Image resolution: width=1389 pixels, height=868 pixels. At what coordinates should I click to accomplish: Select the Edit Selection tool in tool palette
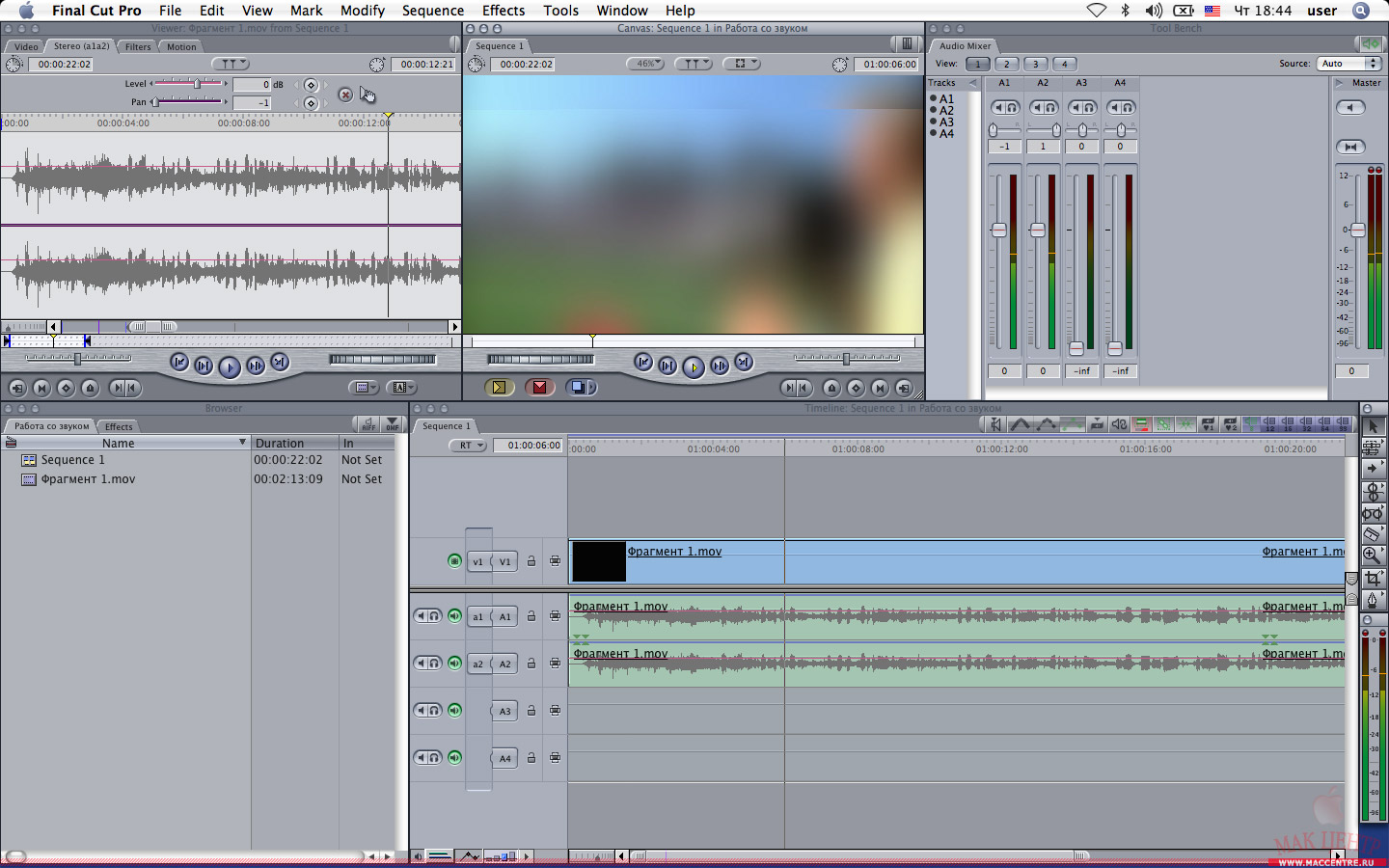1373,448
